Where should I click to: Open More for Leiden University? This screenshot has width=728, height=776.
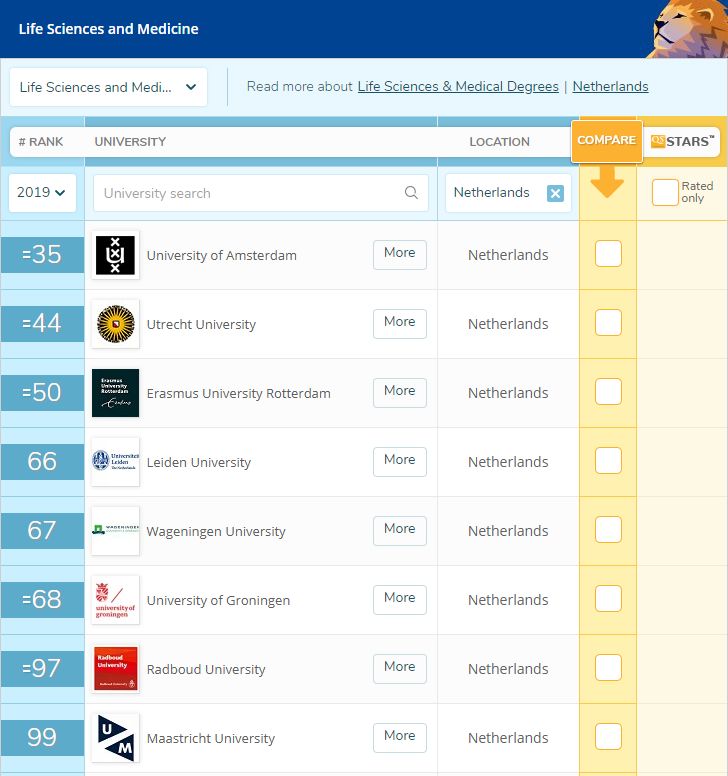[x=400, y=462]
